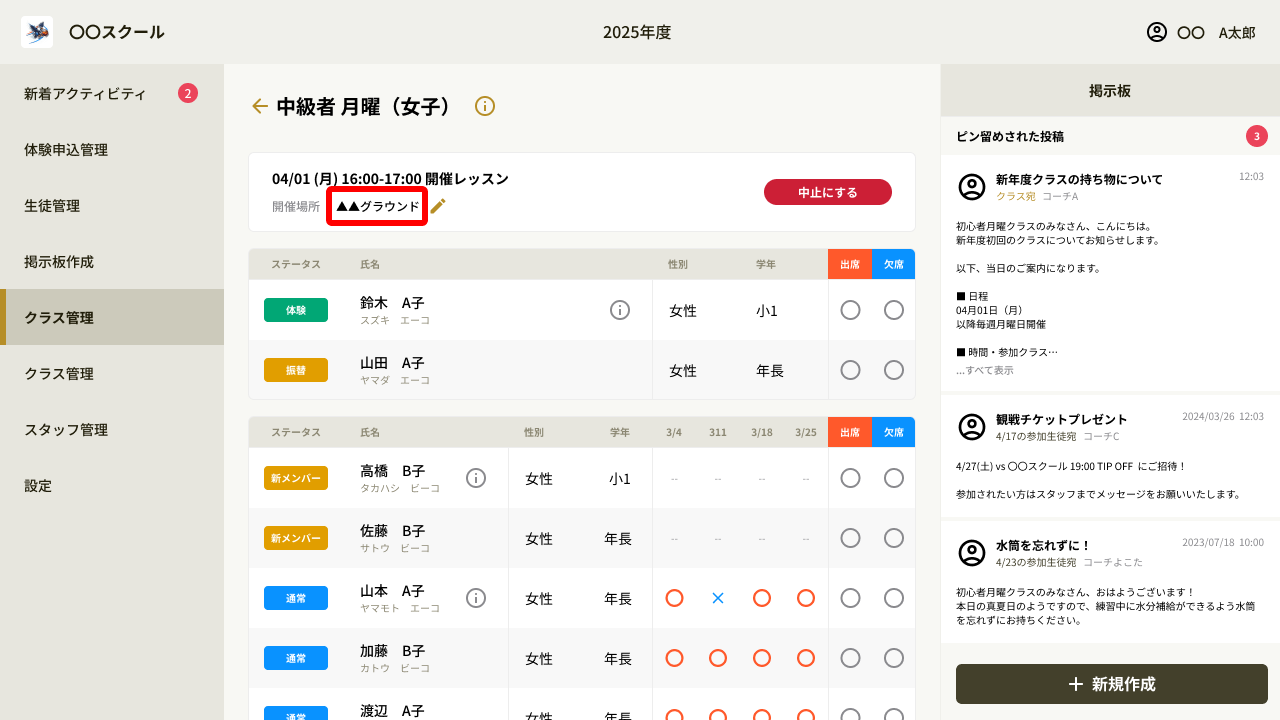Viewport: 1280px width, 720px height.
Task: Mark 山田 A子 as absent
Action: coord(894,370)
